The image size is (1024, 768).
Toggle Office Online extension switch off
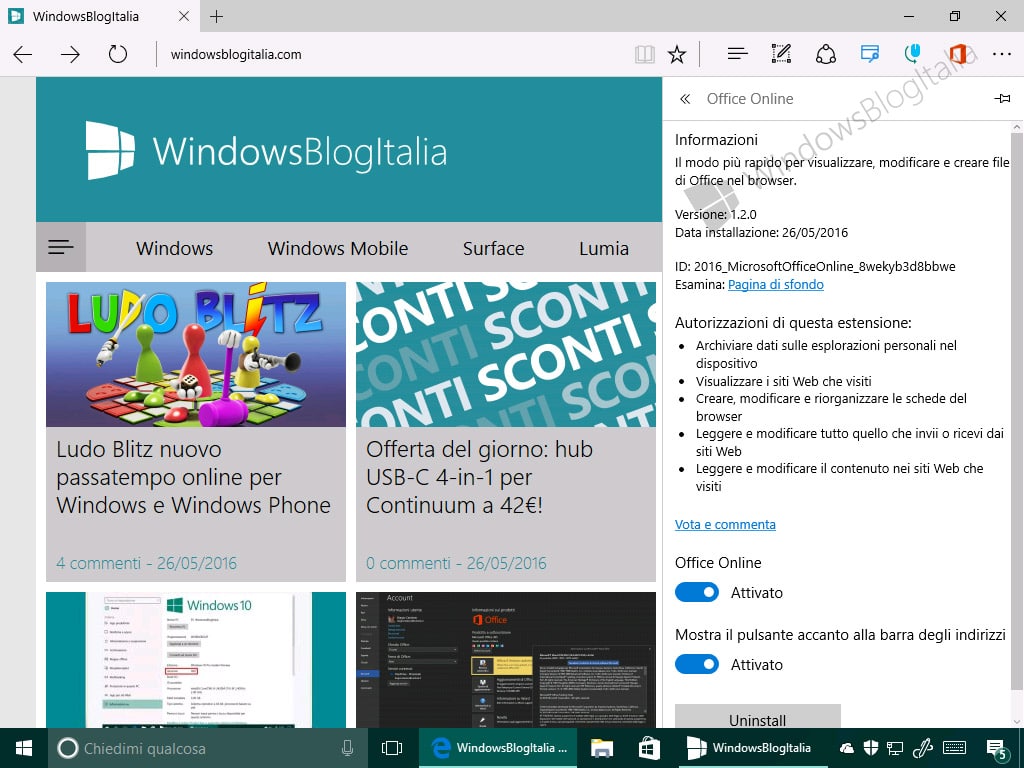697,592
